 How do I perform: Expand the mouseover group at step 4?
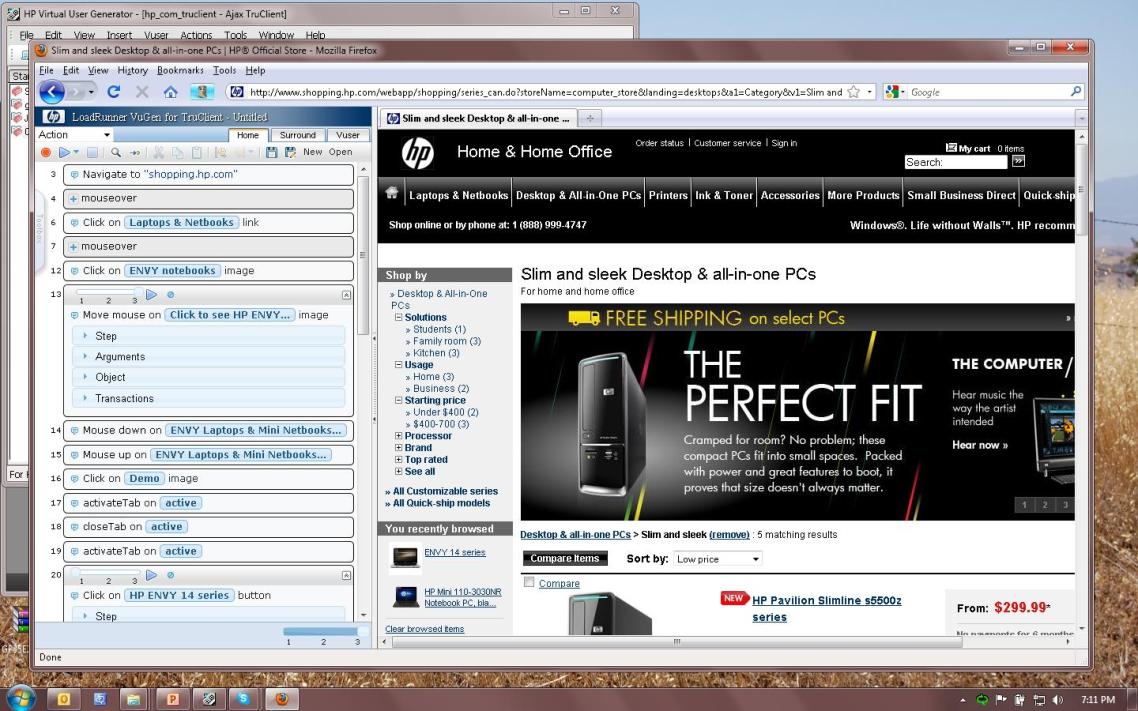pos(73,198)
